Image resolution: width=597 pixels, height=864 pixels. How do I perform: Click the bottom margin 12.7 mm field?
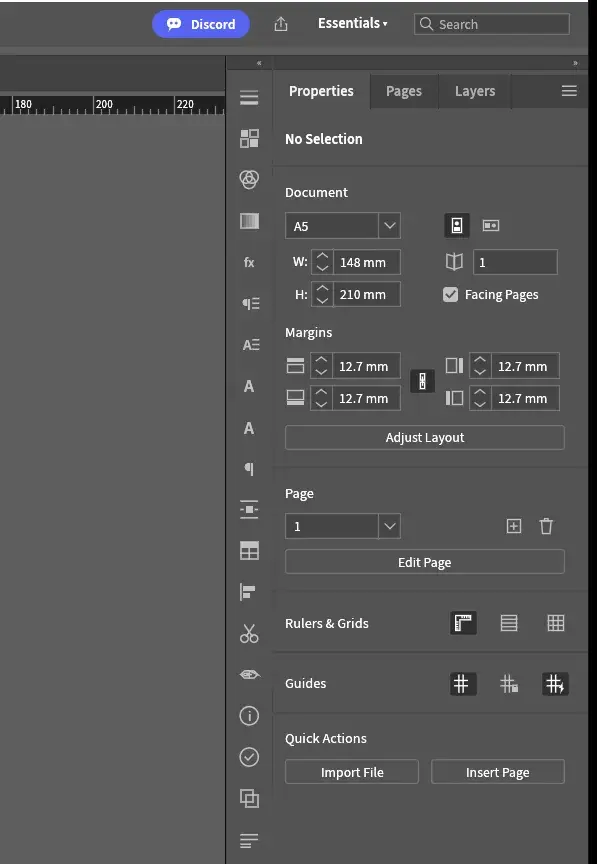[x=366, y=398]
